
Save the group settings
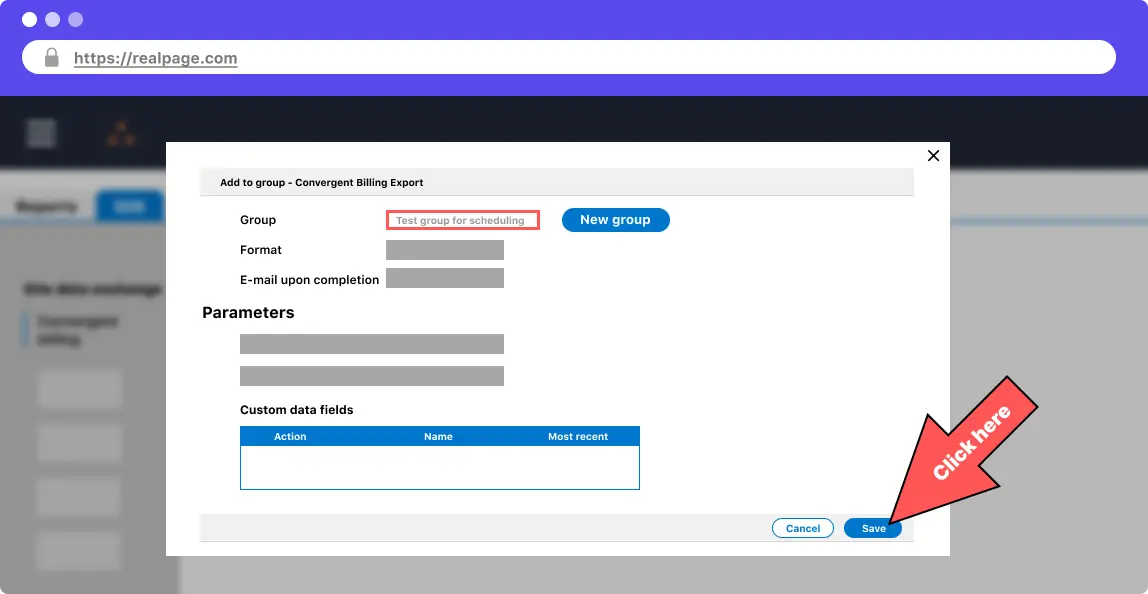pos(872,528)
